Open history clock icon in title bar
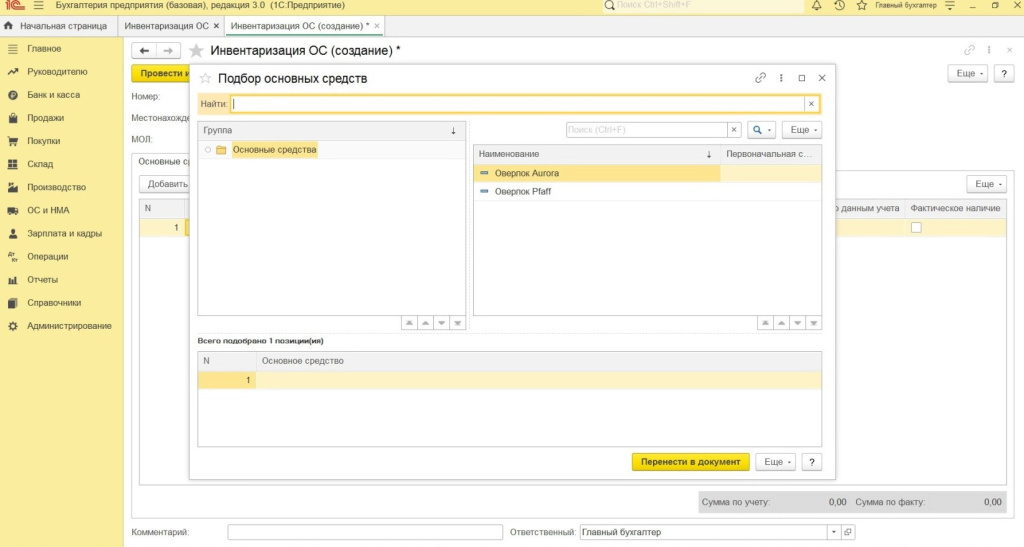Image resolution: width=1024 pixels, height=547 pixels. coord(839,5)
